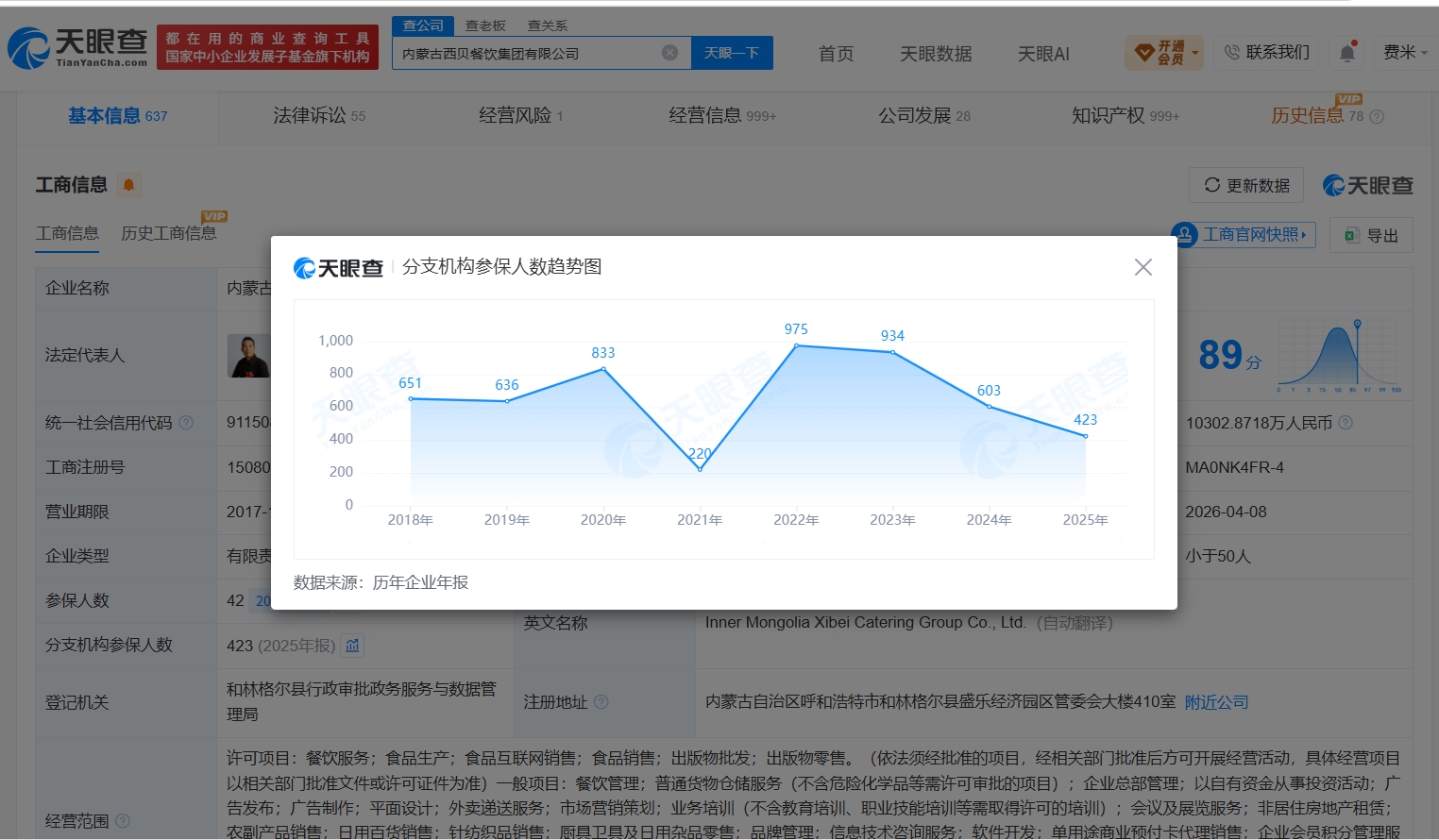Select the 查老板 search tab
Viewport: 1439px width, 840px height.
[485, 25]
